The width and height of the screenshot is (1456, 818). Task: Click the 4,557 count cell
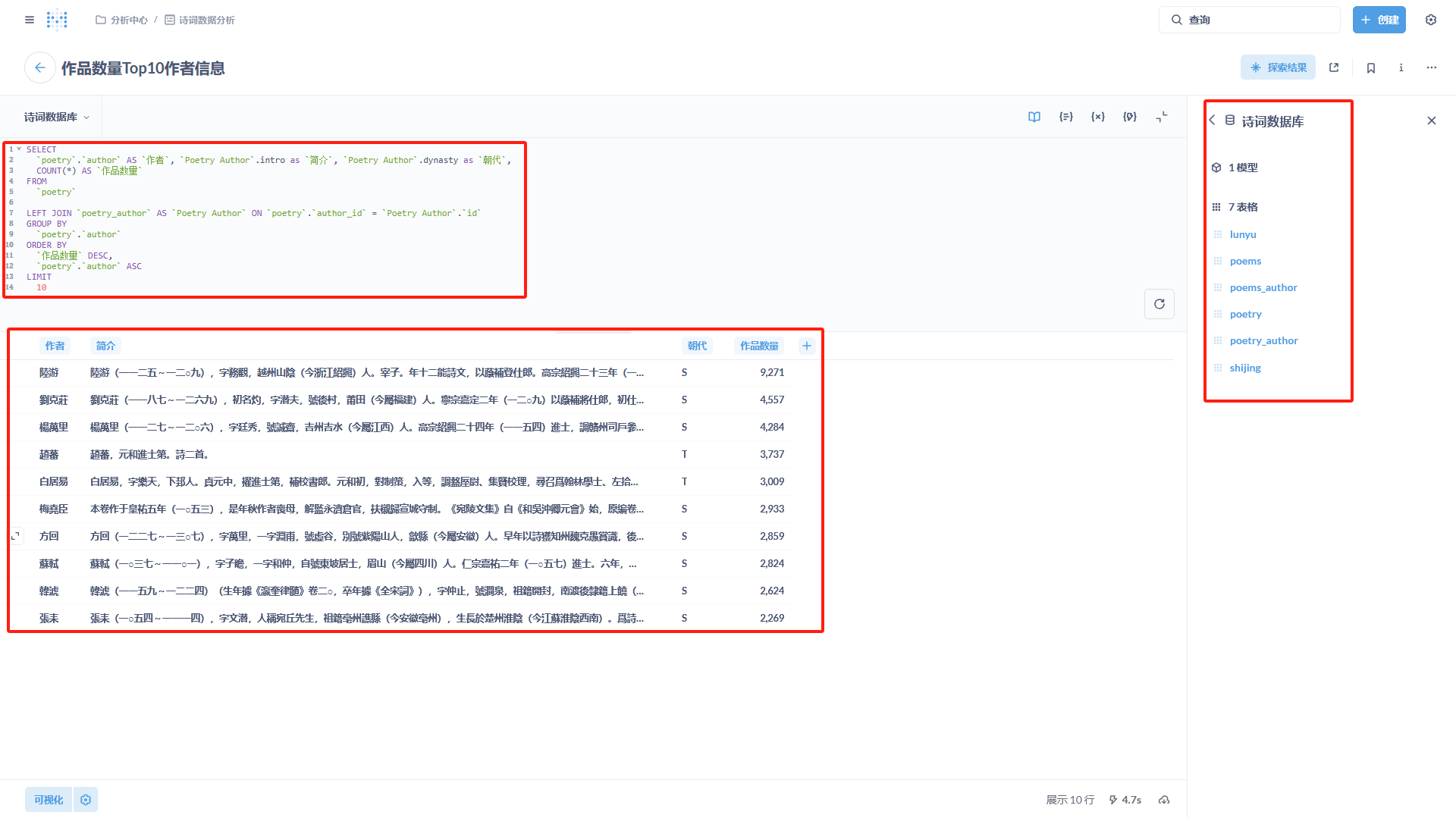tap(772, 400)
